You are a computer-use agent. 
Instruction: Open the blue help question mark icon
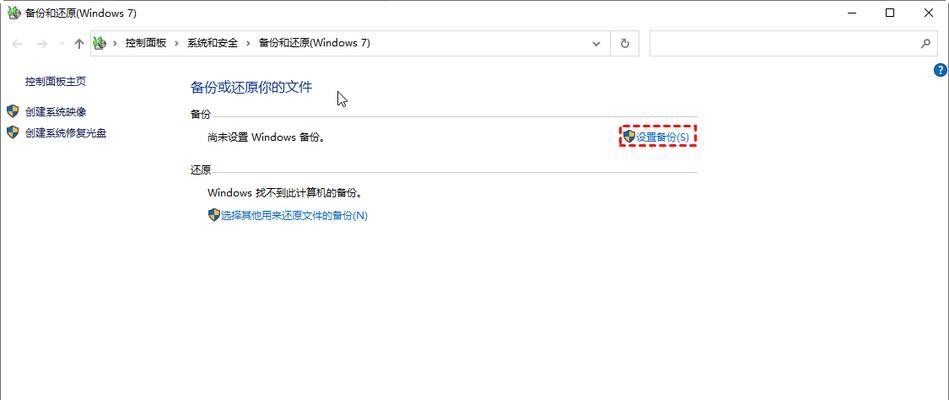[x=940, y=70]
